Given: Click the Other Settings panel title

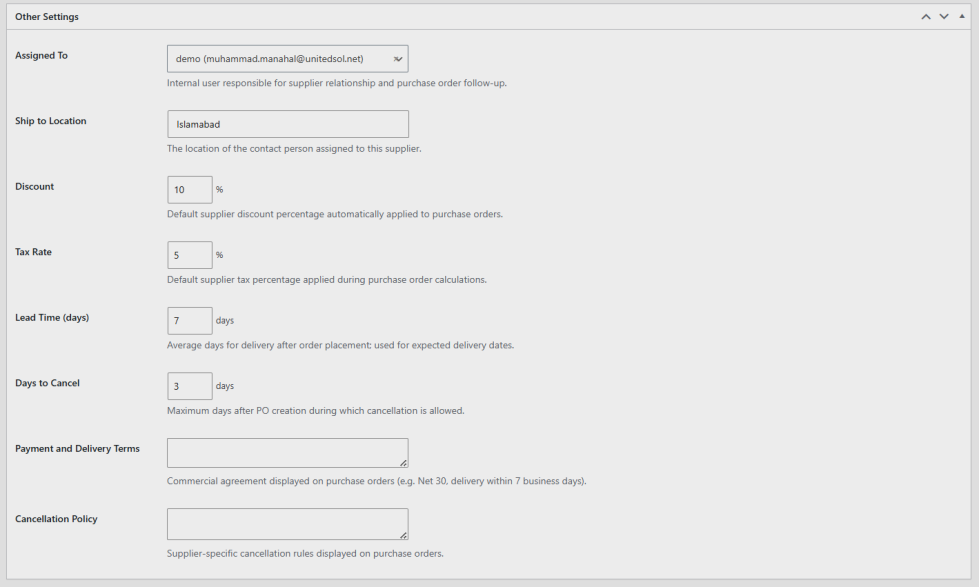Looking at the screenshot, I should coord(47,17).
